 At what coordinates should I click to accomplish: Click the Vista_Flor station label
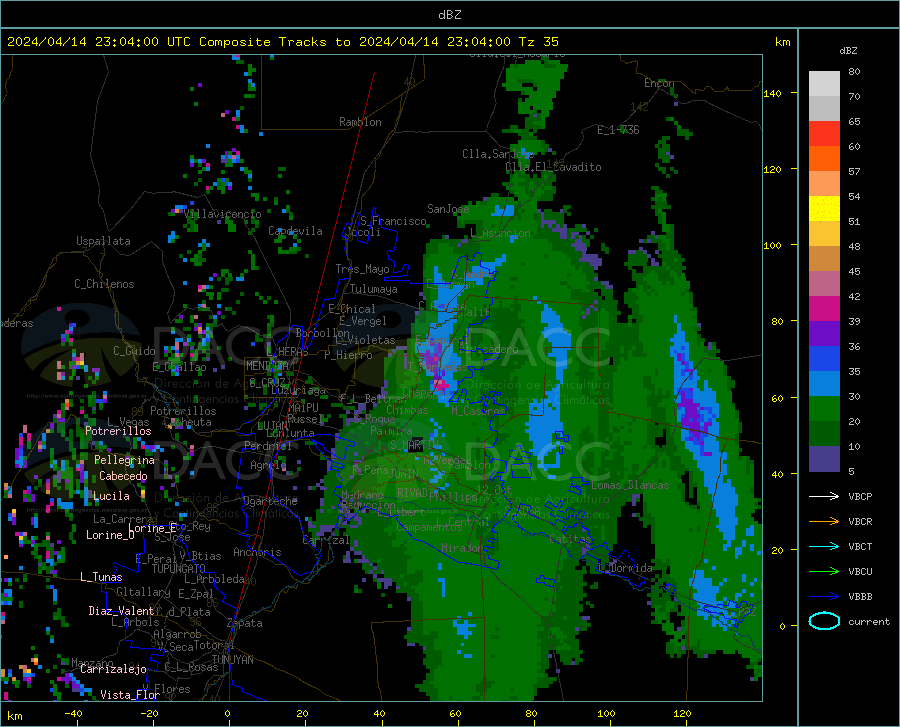tap(130, 695)
